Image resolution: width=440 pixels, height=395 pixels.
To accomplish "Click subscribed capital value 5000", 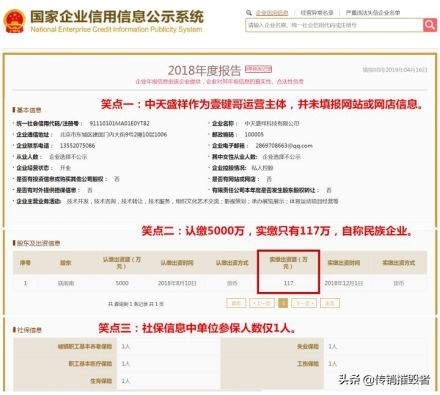I will [122, 283].
